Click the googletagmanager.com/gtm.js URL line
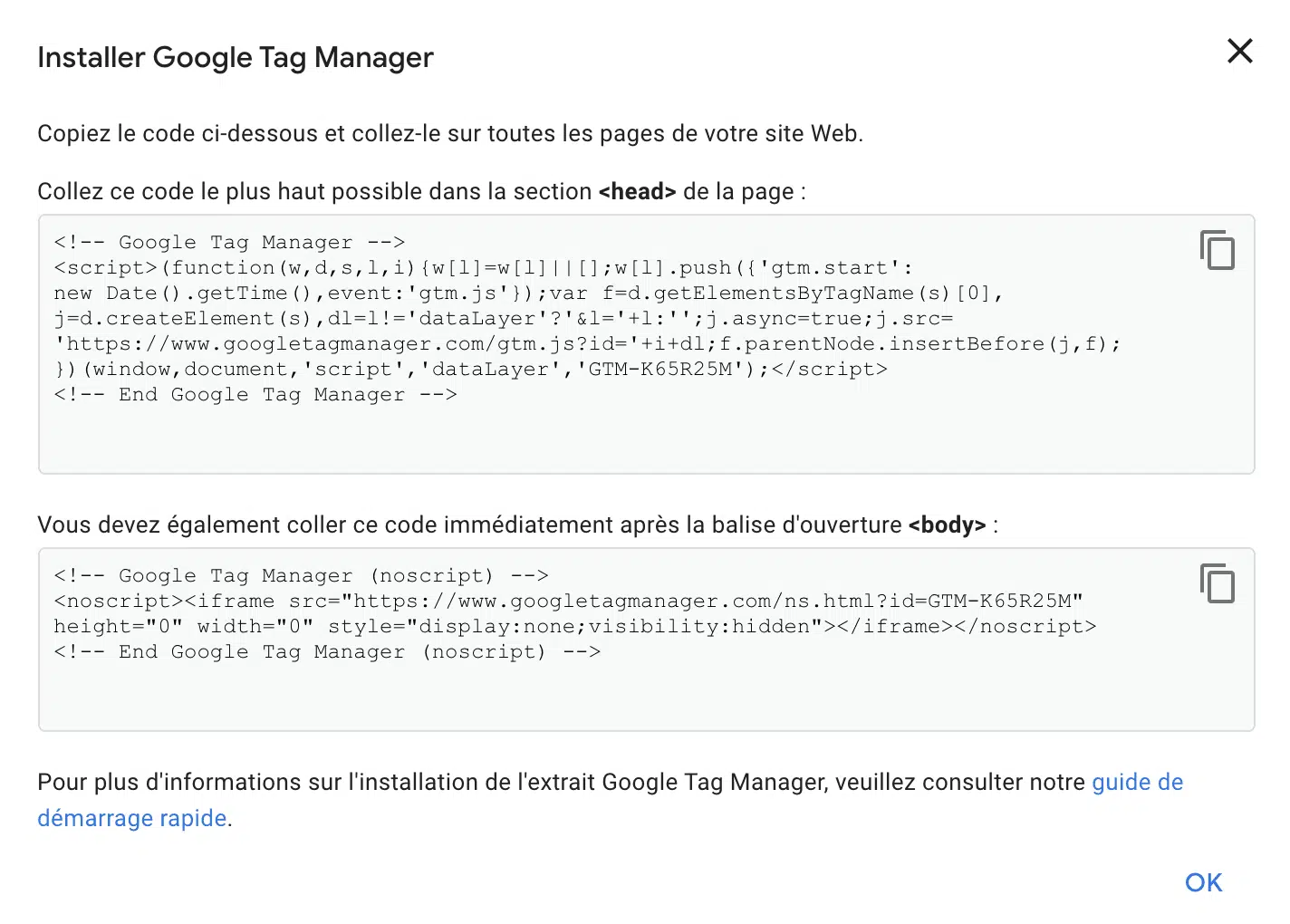Image resolution: width=1290 pixels, height=924 pixels. [587, 343]
